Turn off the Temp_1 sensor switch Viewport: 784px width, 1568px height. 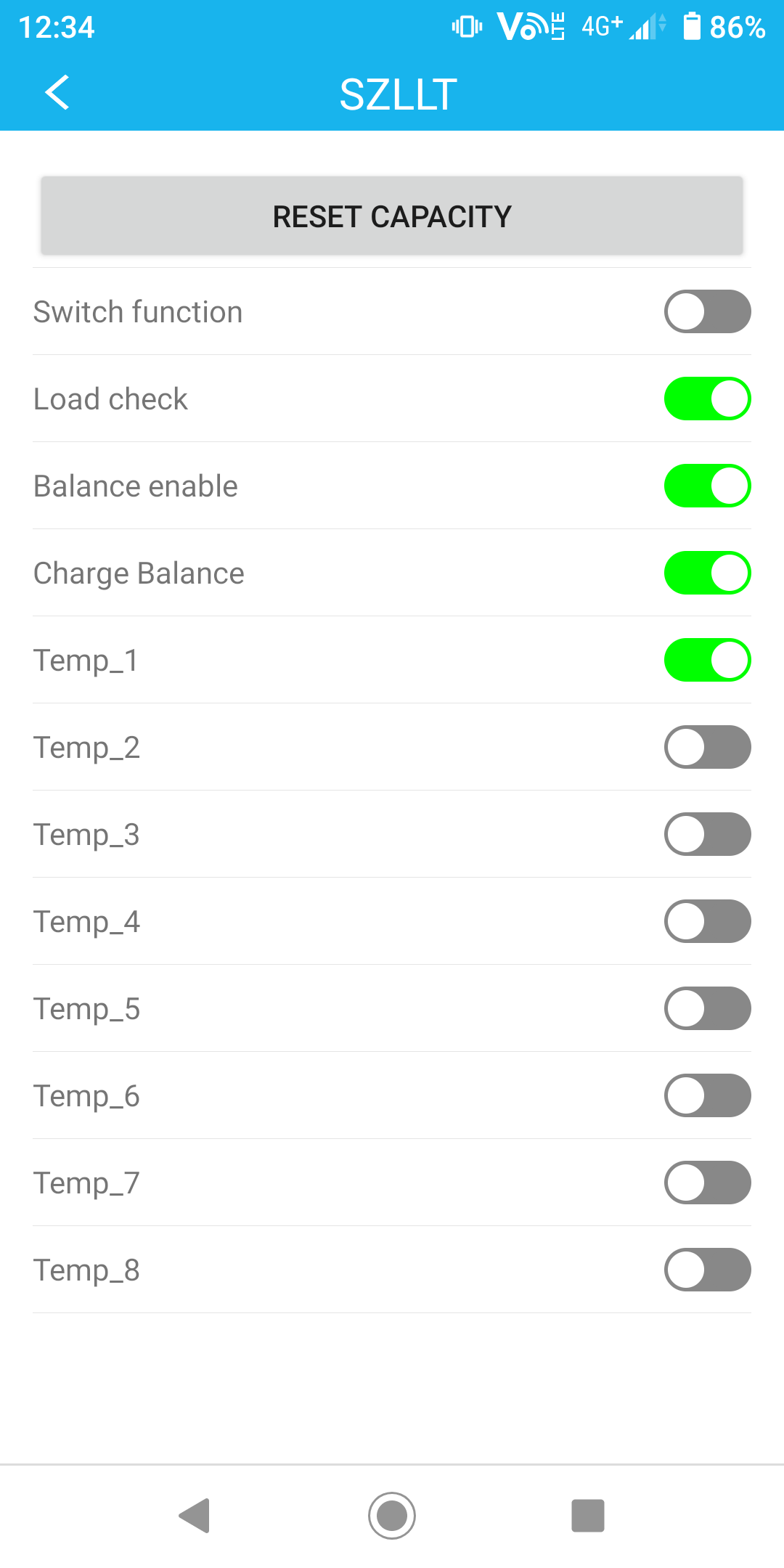pyautogui.click(x=707, y=660)
